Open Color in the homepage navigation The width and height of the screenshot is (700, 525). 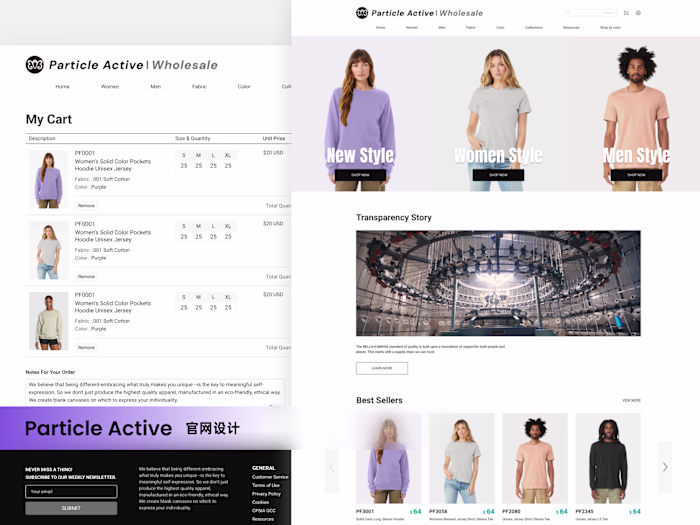tap(500, 28)
